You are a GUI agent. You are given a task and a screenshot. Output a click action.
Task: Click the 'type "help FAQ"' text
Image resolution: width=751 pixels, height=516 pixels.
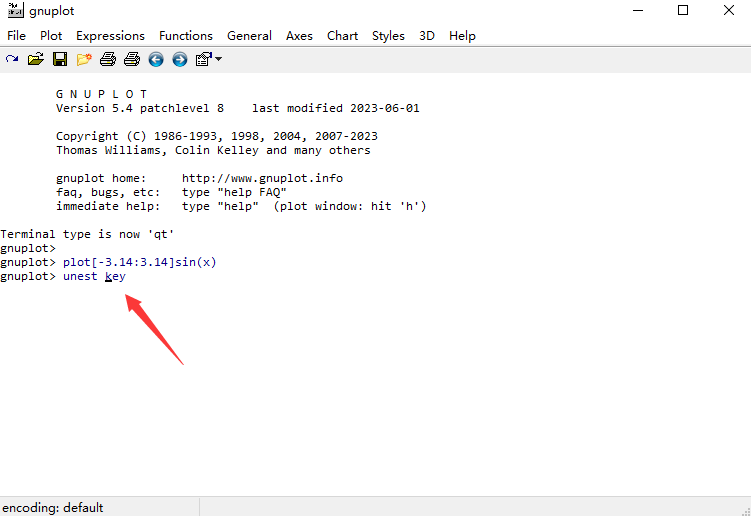pos(234,192)
